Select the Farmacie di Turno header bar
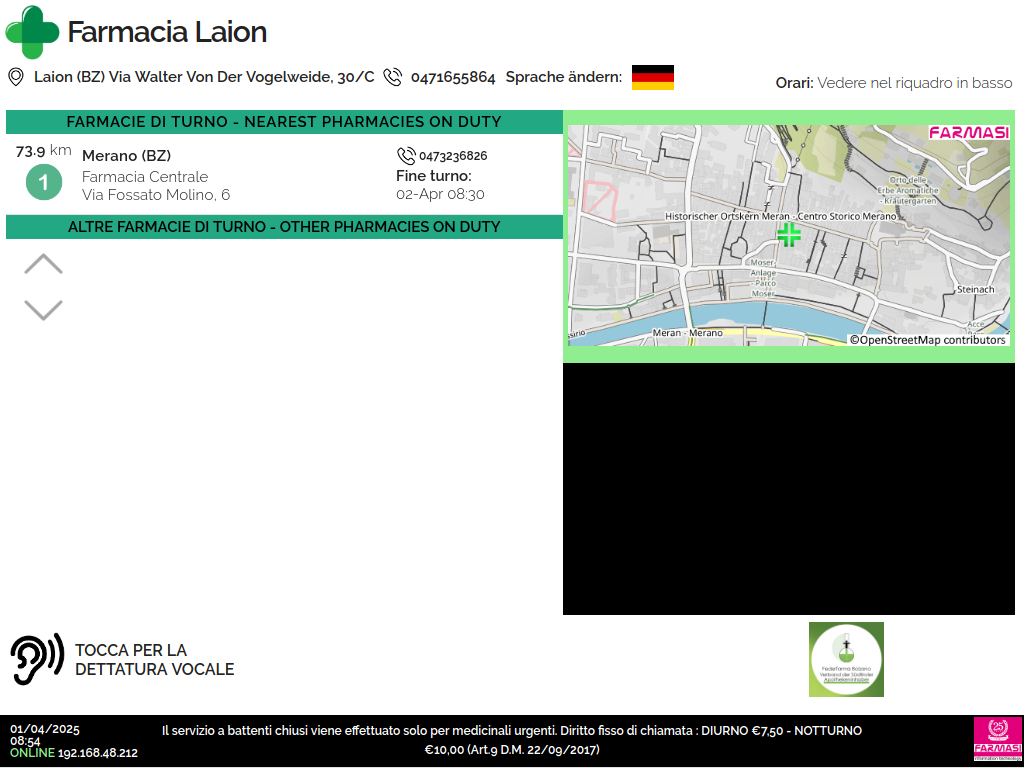1024x768 pixels. coord(284,122)
